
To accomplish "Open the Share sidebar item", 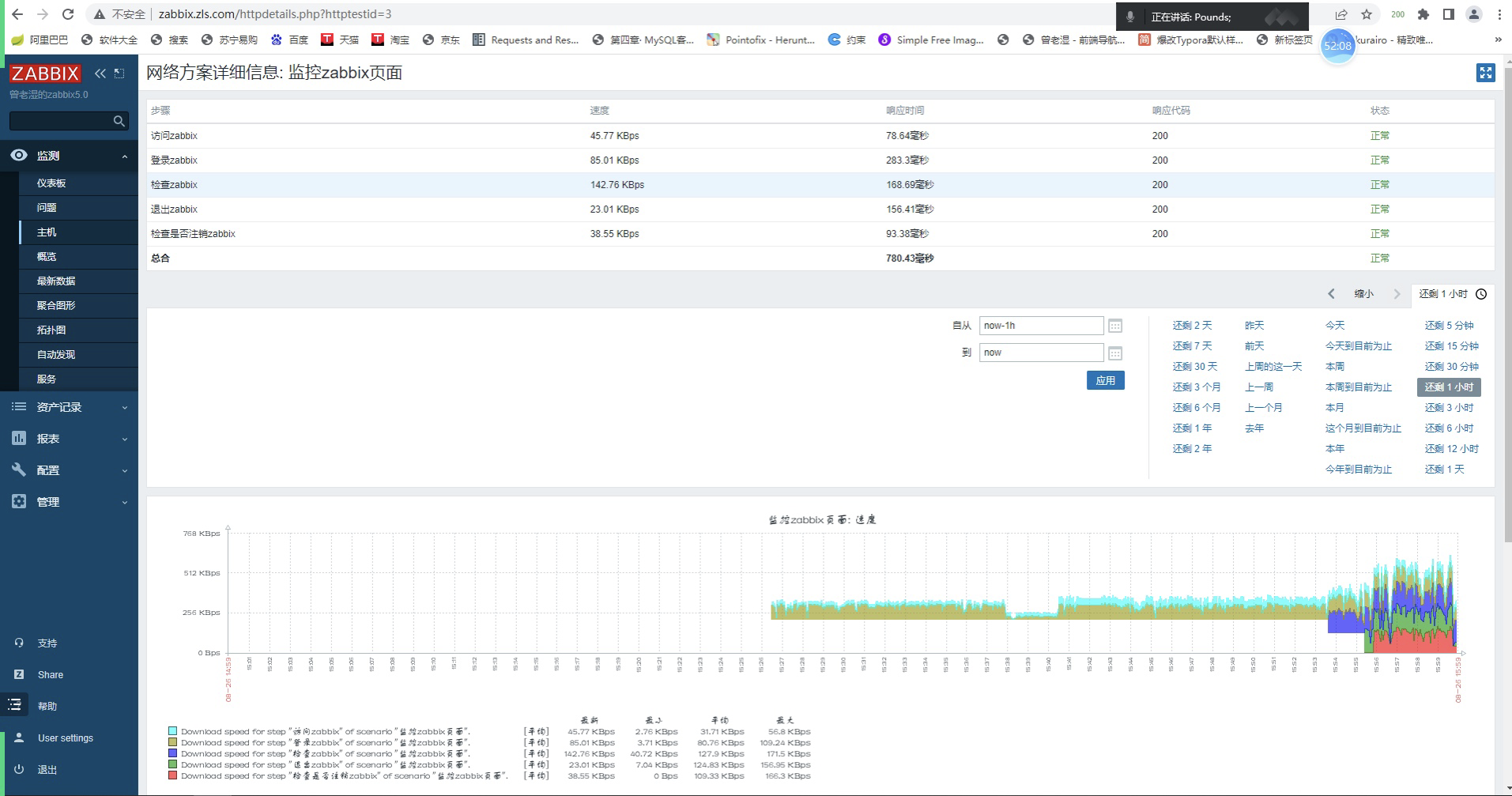I will pos(50,675).
